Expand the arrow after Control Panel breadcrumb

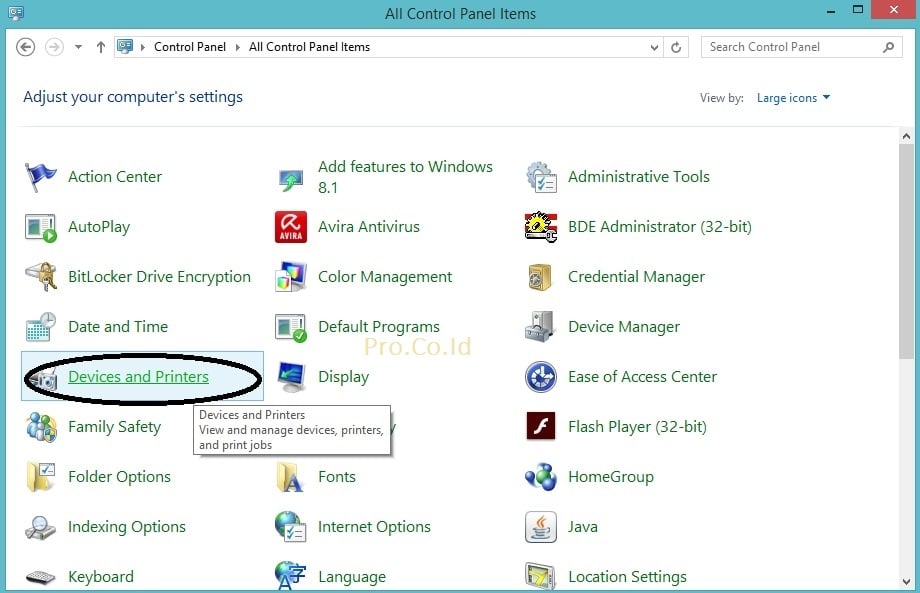coord(238,47)
